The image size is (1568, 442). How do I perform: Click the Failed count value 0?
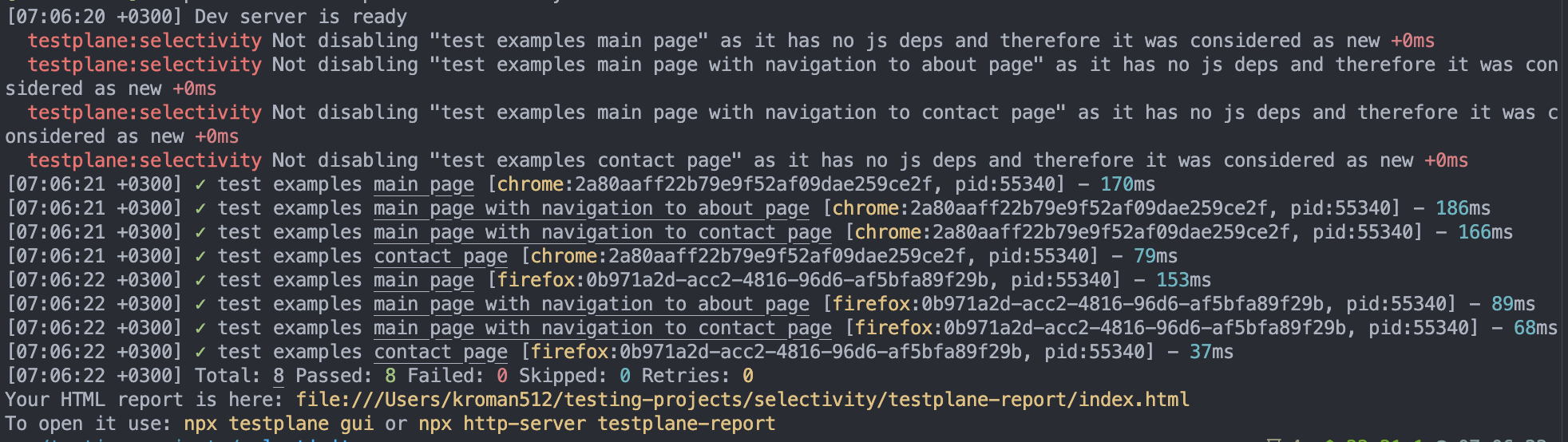click(501, 376)
